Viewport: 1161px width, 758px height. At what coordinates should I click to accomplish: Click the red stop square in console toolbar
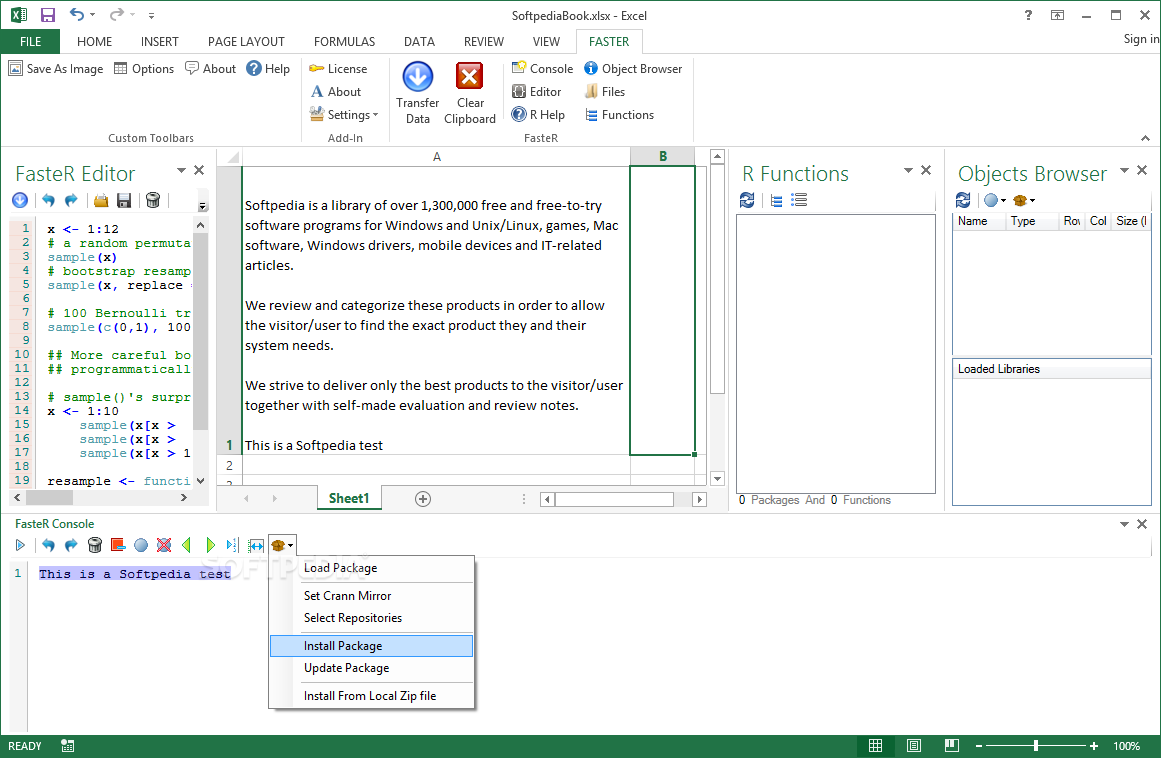click(x=118, y=545)
